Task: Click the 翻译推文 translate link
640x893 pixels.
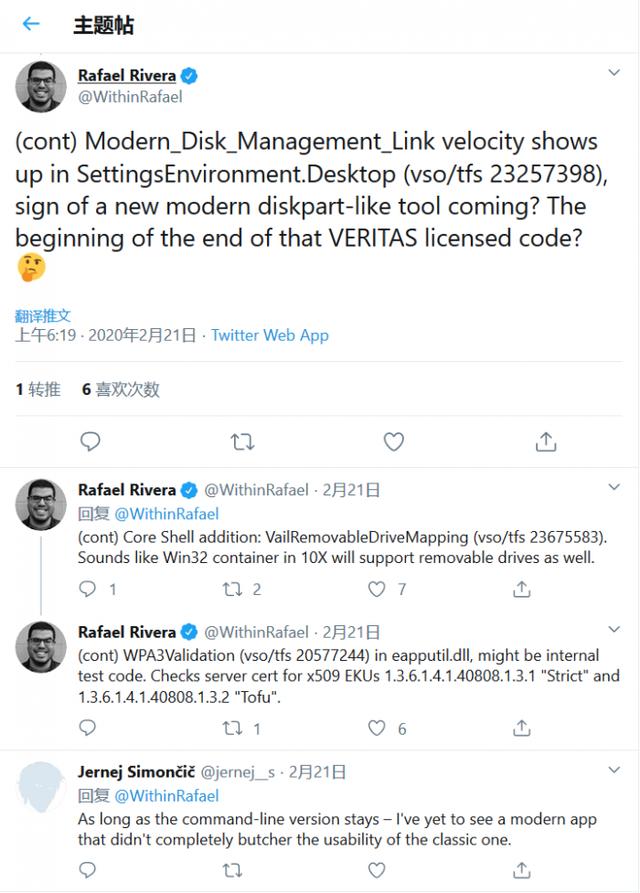Action: (43, 316)
